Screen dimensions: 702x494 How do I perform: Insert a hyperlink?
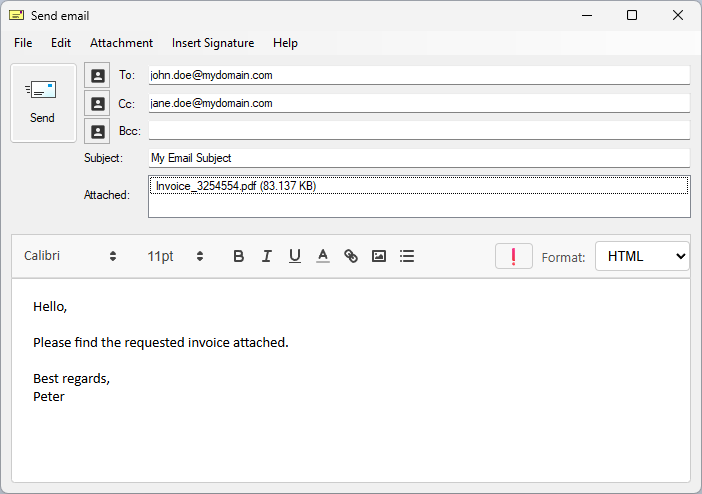350,256
